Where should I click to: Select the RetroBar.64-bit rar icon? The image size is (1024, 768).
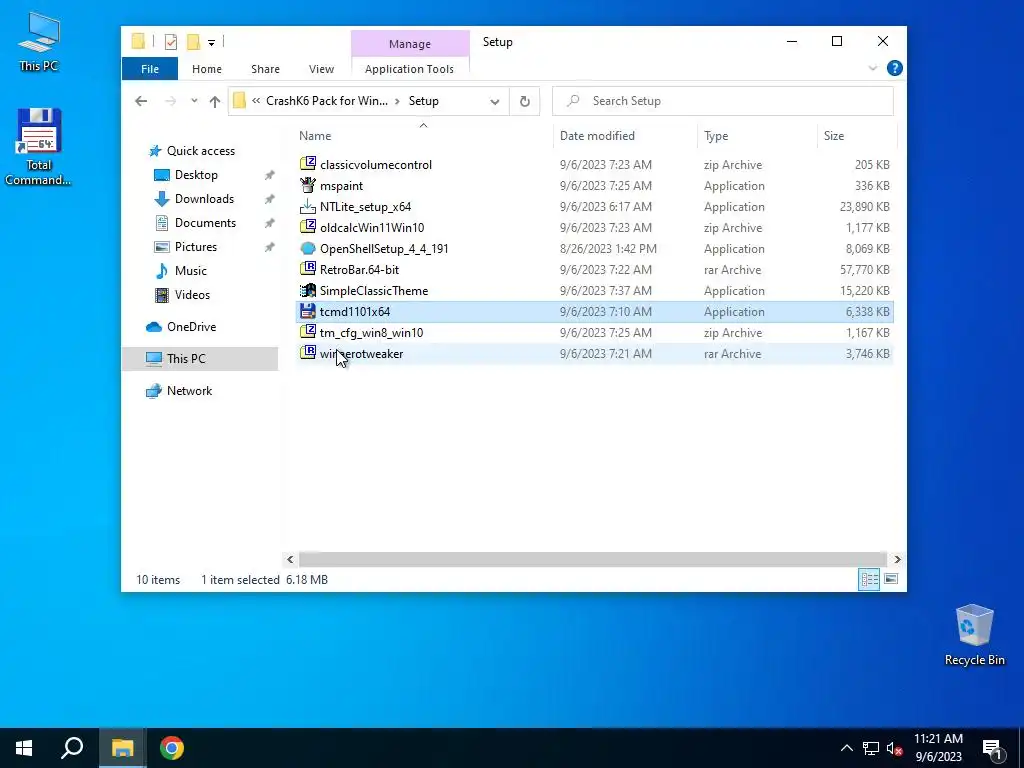tap(308, 270)
